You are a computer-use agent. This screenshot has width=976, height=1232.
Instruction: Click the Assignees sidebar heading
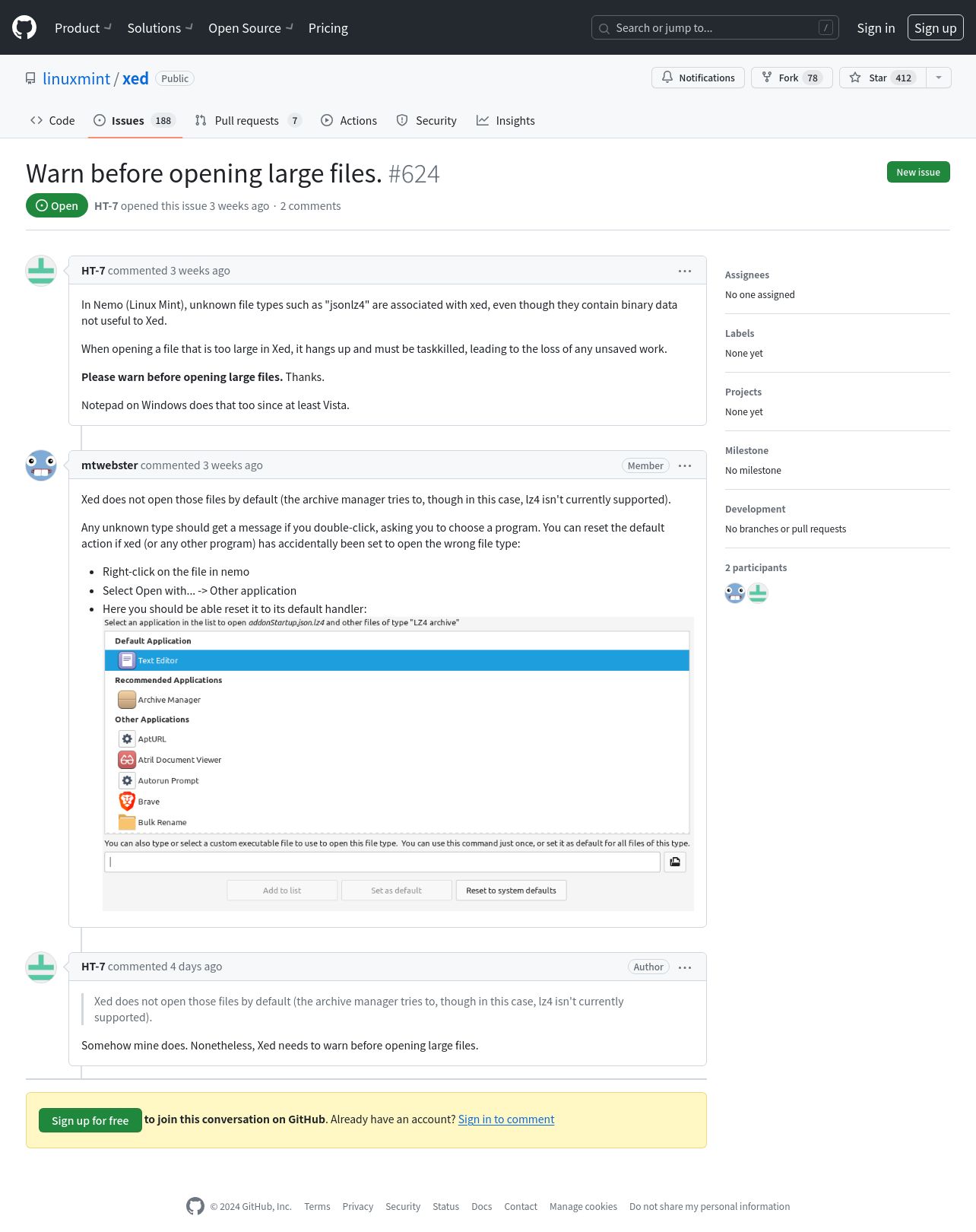point(747,275)
